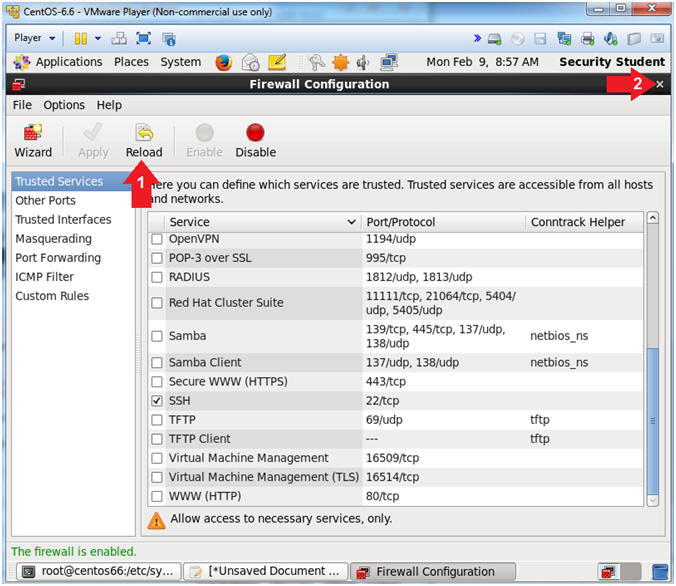Check the Samba netbios_ns service checkbox

coord(157,336)
